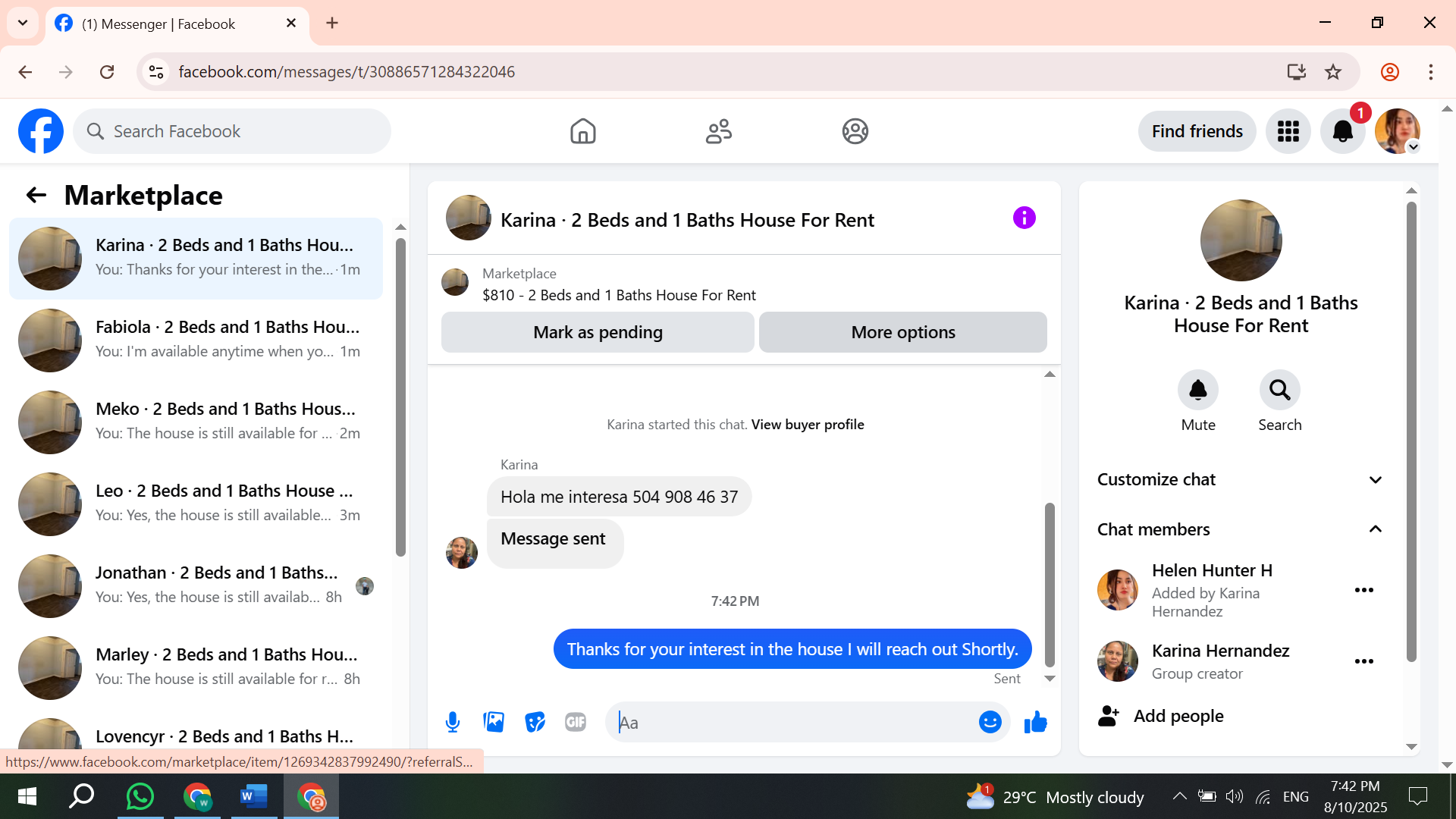Image resolution: width=1456 pixels, height=819 pixels.
Task: Click View buyer profile link
Action: 807,425
